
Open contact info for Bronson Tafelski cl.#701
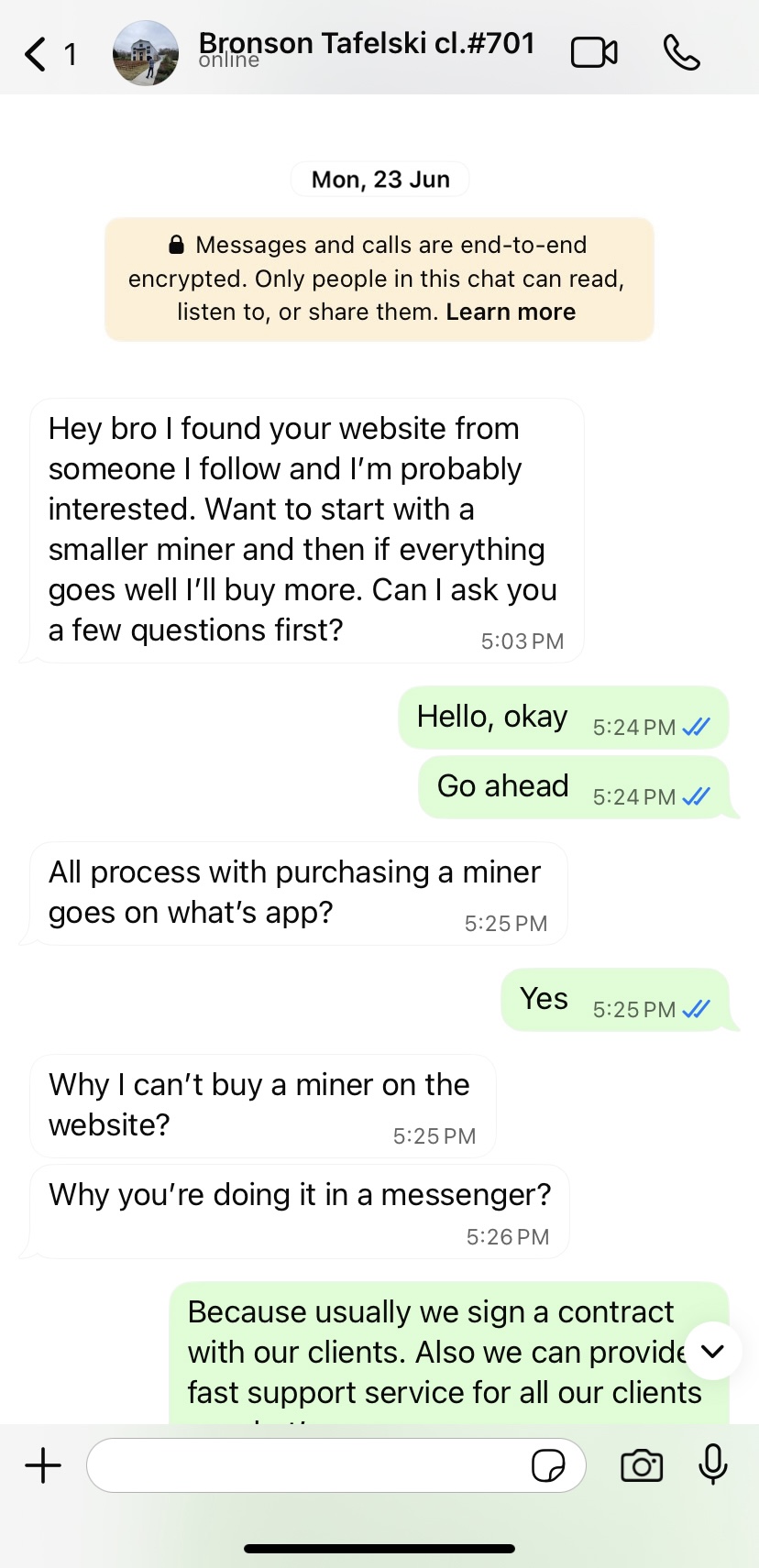point(367,48)
